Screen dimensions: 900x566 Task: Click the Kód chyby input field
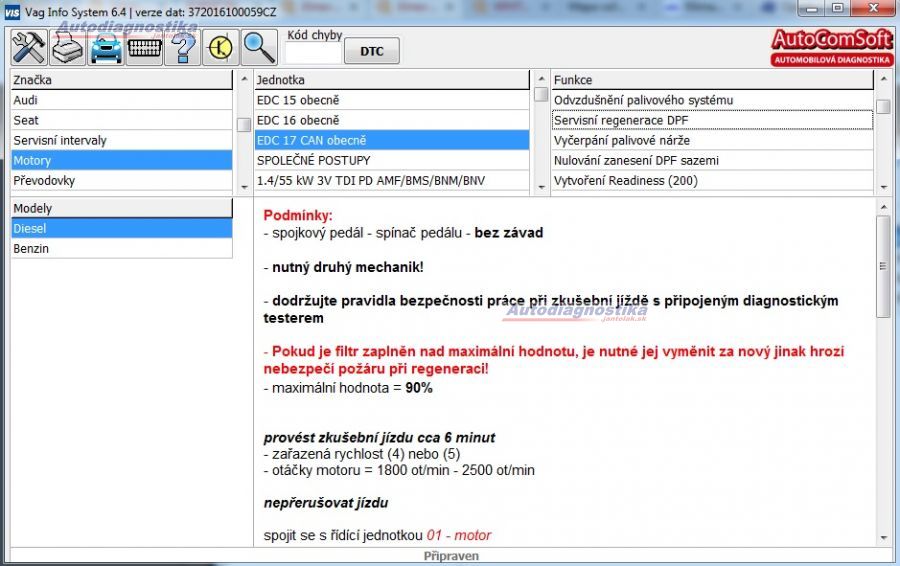(x=313, y=53)
